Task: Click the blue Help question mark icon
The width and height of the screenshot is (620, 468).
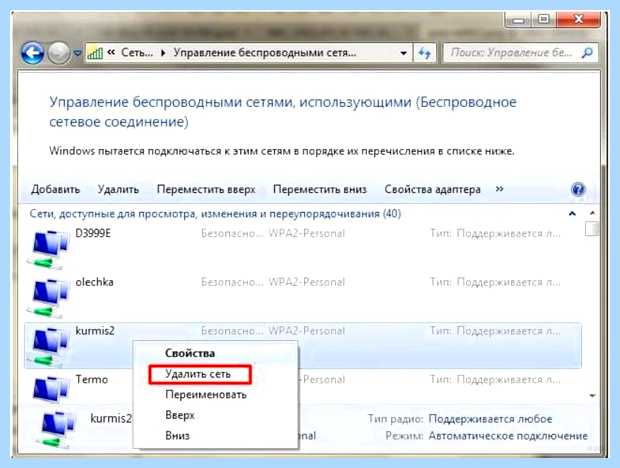Action: pos(578,189)
